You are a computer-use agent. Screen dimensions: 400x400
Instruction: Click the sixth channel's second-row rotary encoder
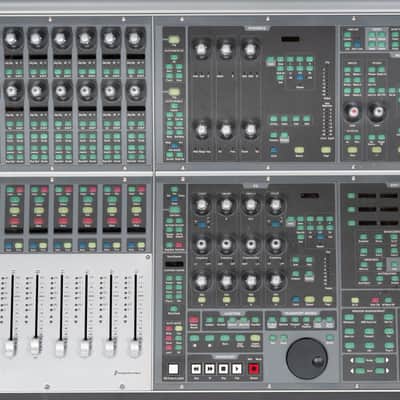(x=135, y=90)
